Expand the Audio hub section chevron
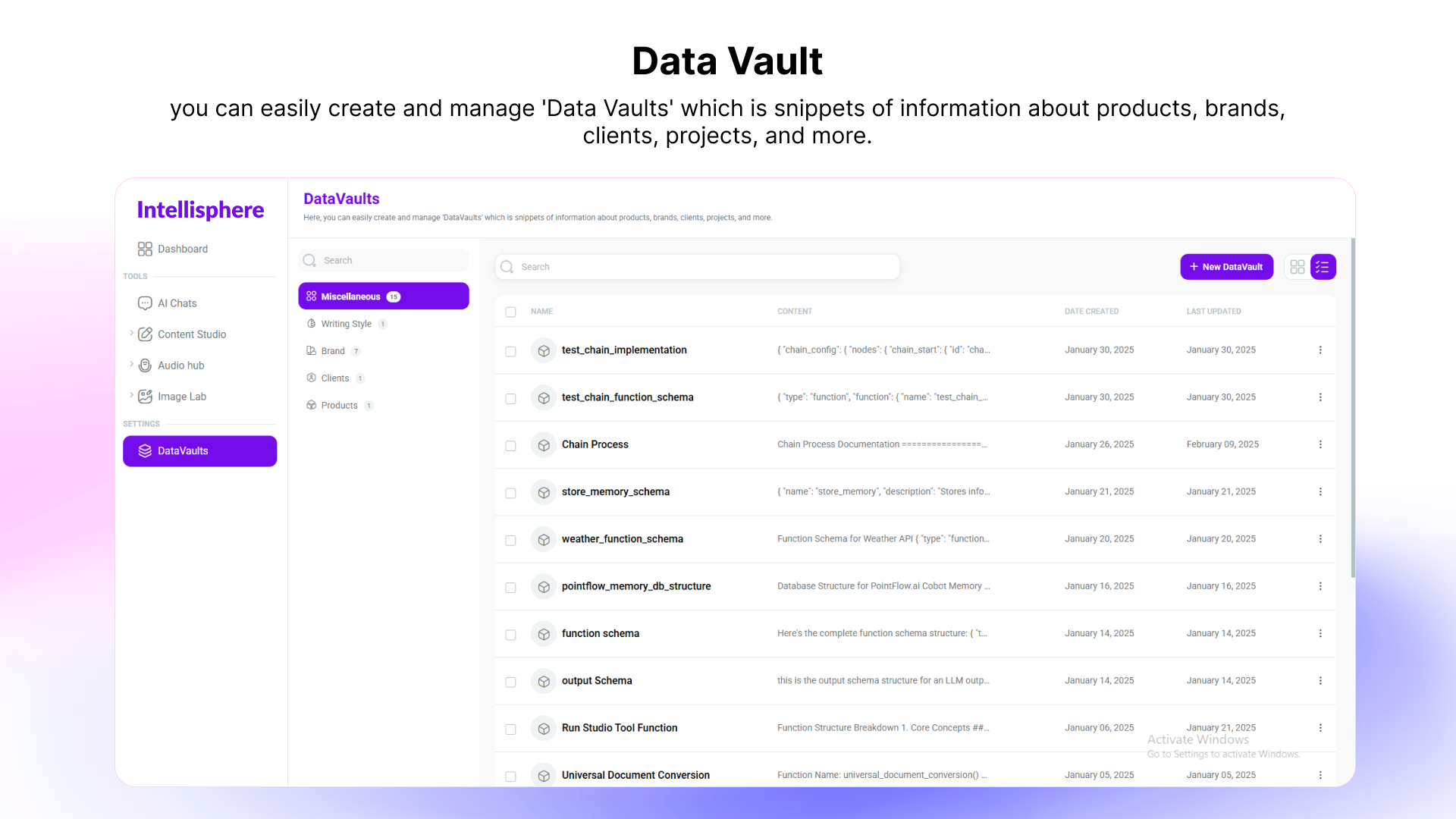 click(x=131, y=364)
